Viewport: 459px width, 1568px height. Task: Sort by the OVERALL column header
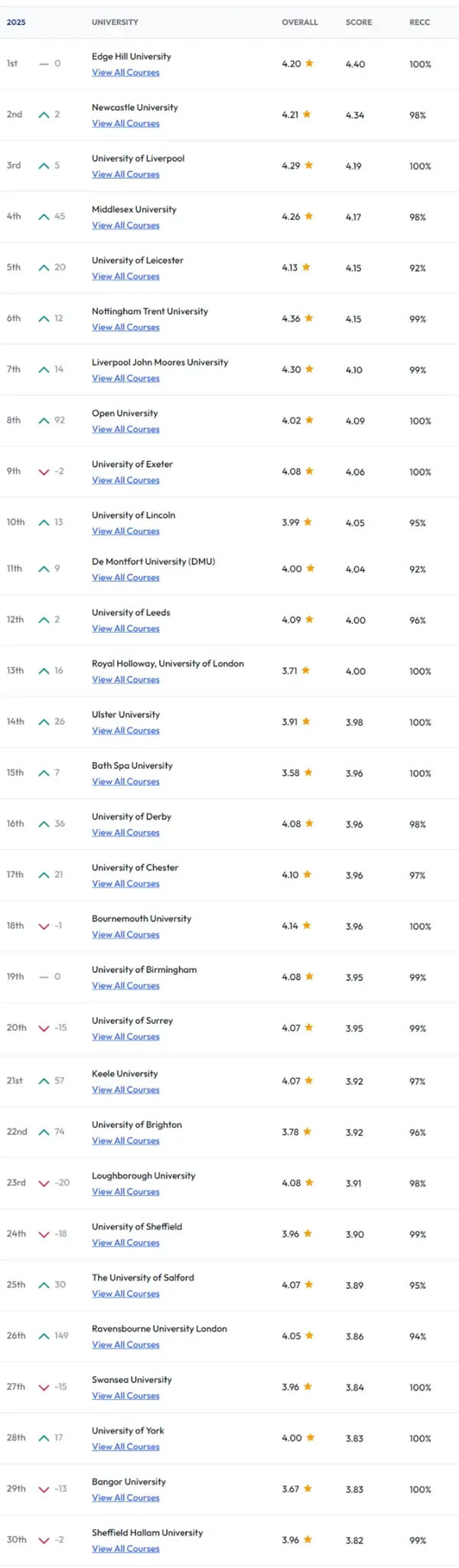tap(300, 22)
